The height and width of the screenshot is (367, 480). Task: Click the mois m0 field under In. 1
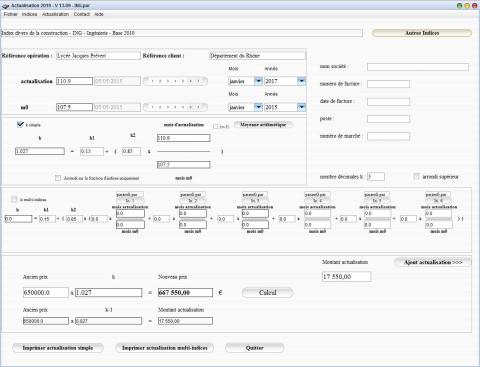tap(130, 225)
